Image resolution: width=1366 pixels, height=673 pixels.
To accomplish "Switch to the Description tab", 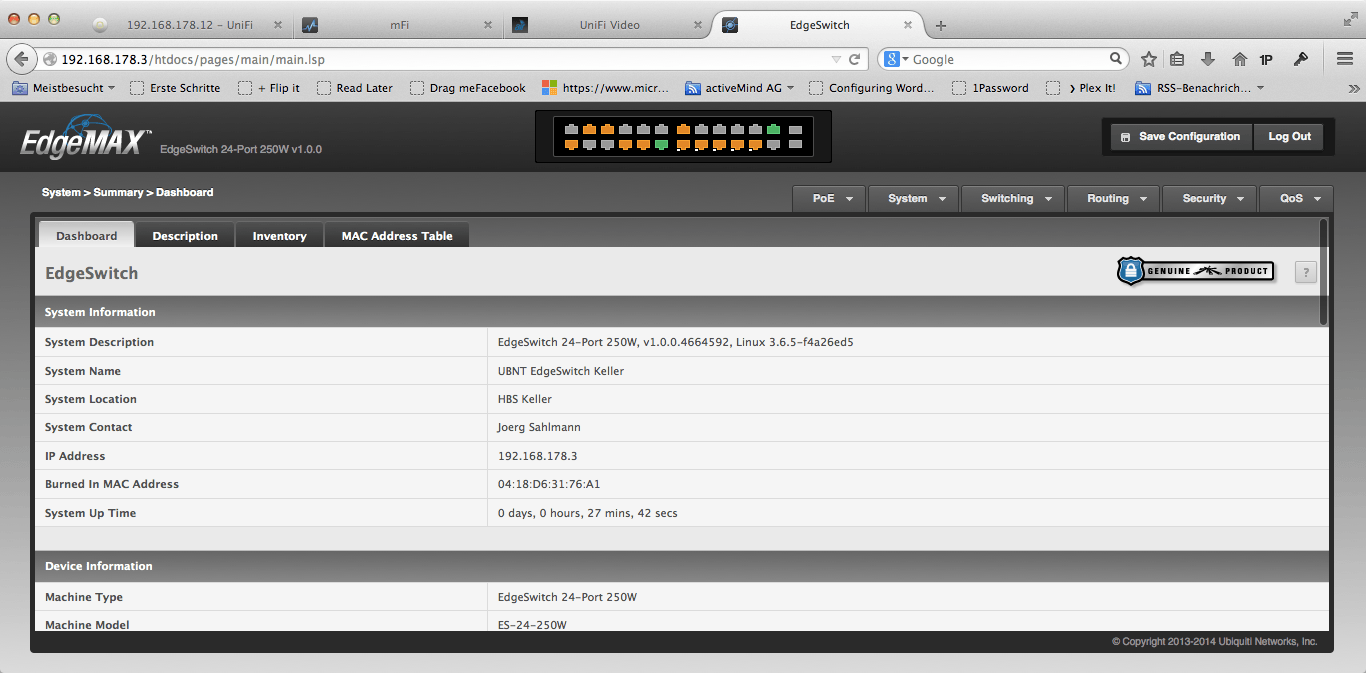I will click(185, 236).
